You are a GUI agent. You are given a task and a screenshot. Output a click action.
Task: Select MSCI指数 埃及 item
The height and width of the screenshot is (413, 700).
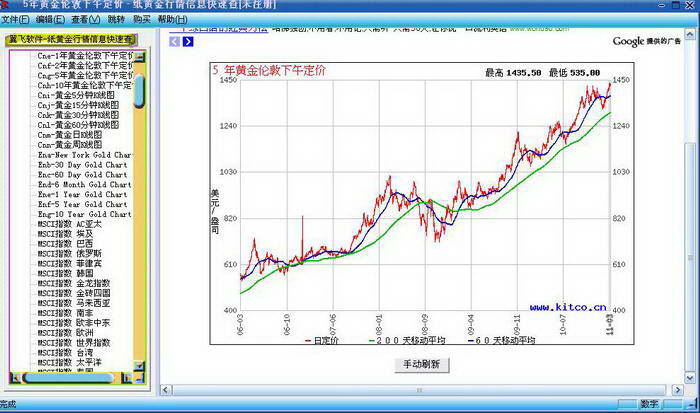click(65, 234)
